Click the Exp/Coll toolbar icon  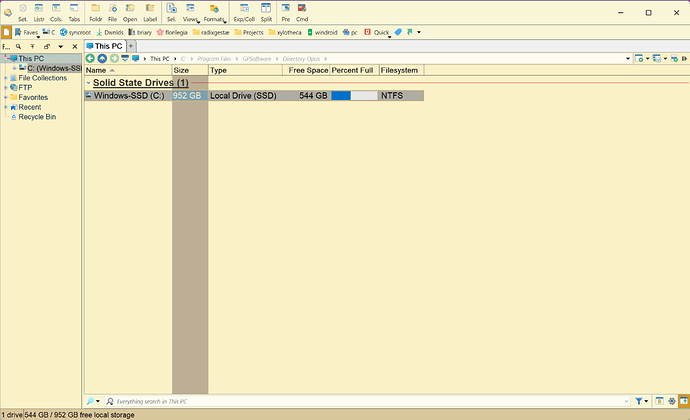[x=244, y=12]
